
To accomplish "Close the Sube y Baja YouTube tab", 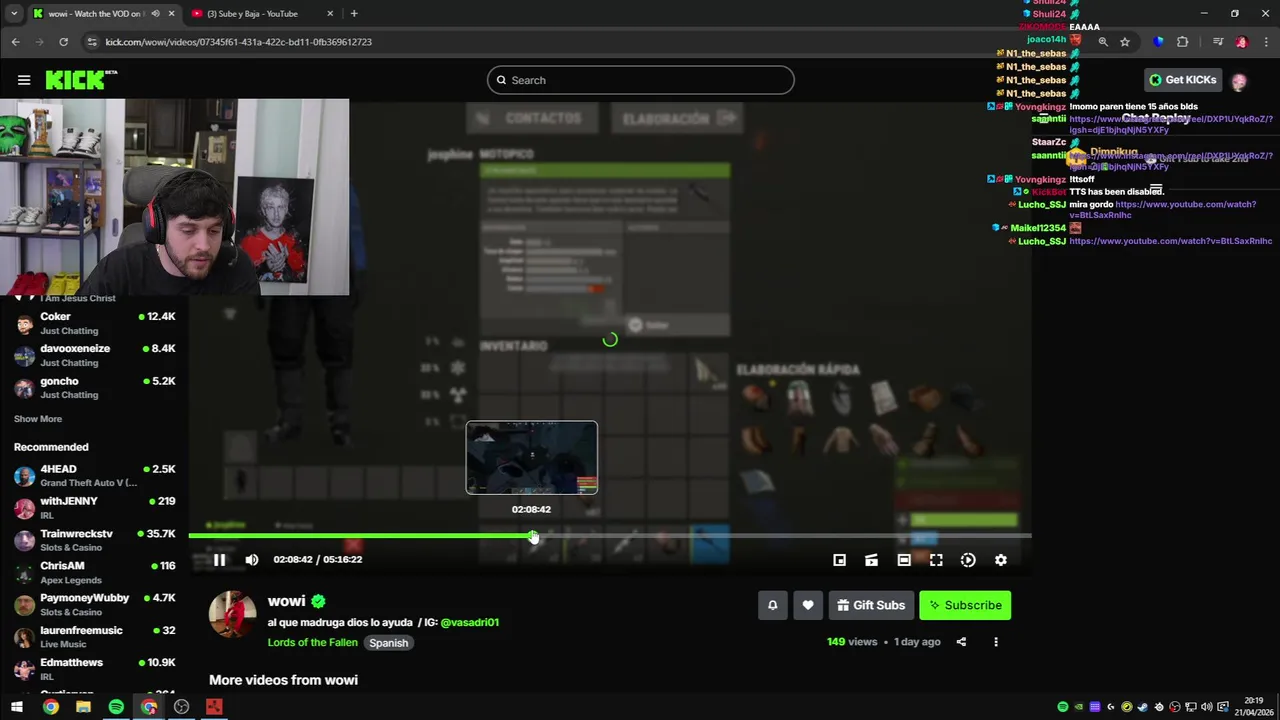I will [x=330, y=14].
